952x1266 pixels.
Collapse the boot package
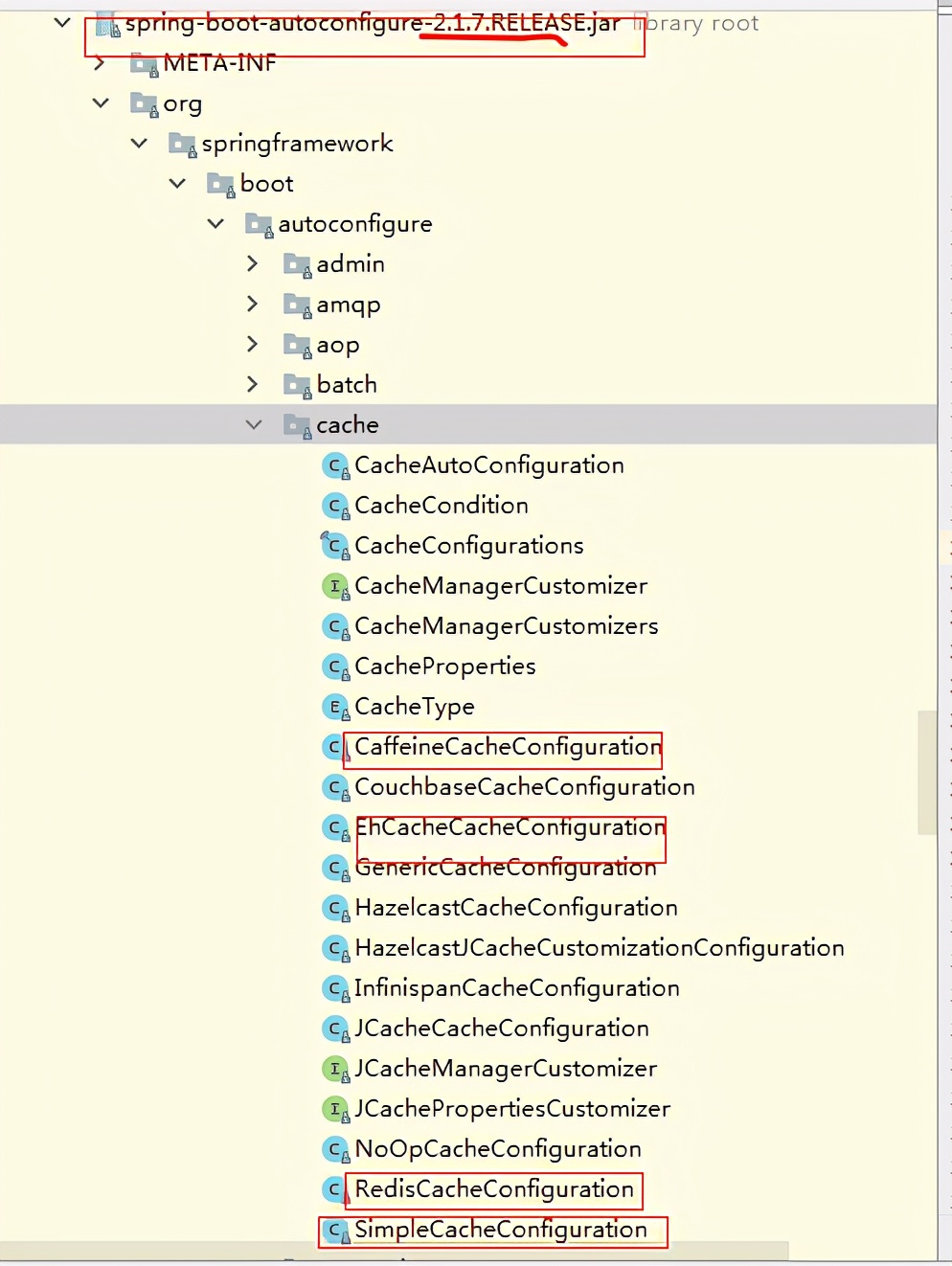coord(177,183)
